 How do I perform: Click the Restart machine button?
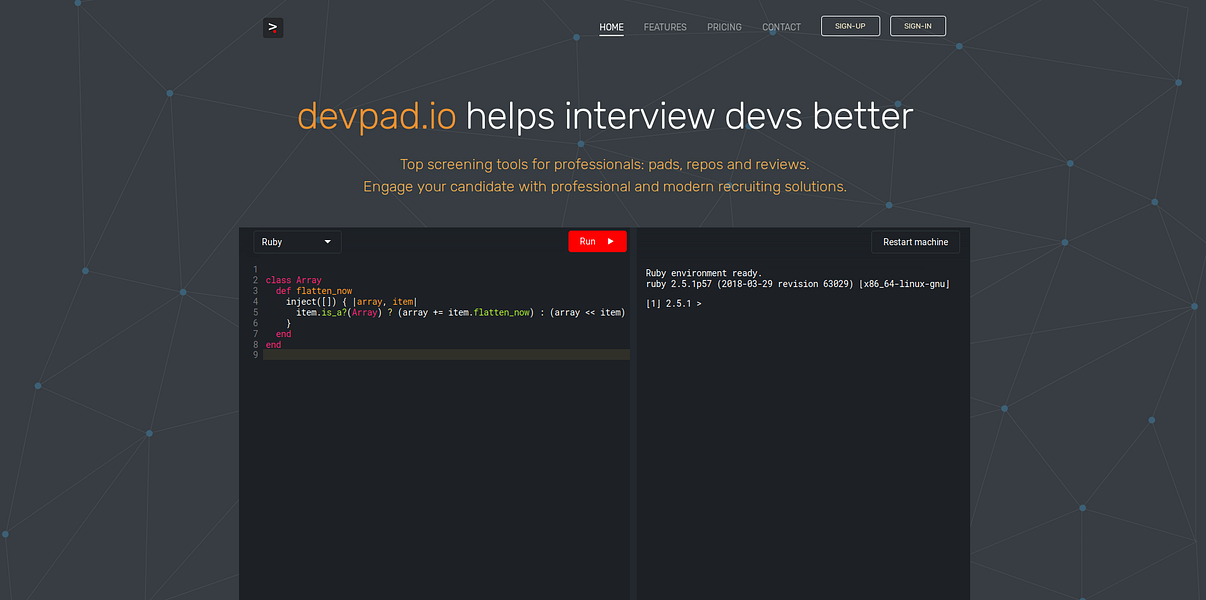pyautogui.click(x=915, y=242)
